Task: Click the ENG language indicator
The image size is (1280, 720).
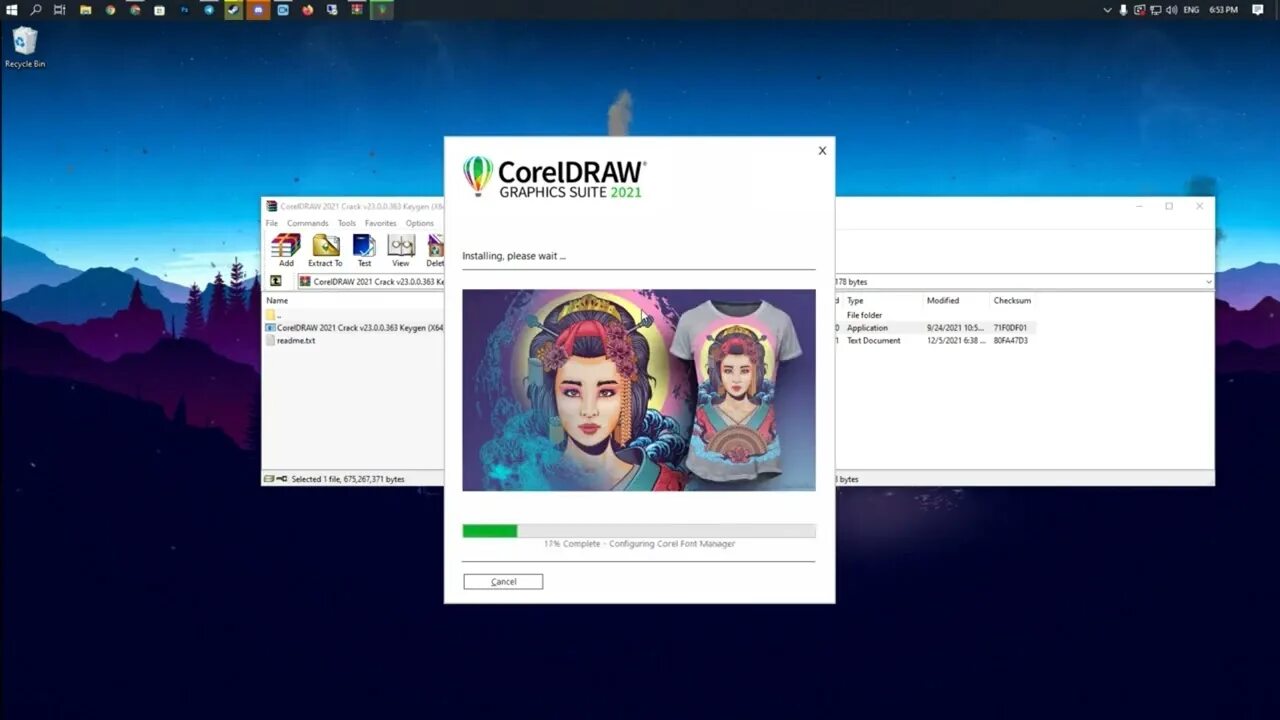Action: (x=1191, y=10)
